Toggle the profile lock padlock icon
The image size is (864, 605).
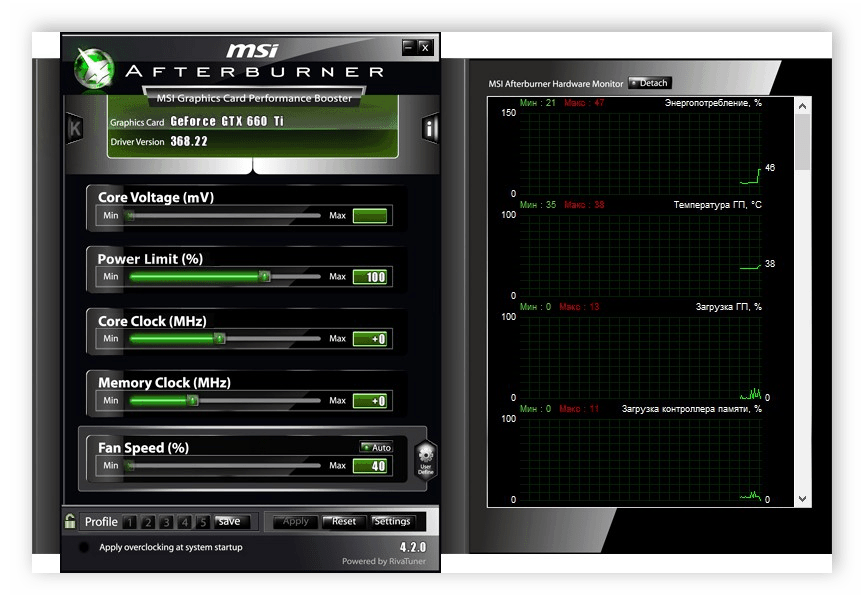[x=70, y=521]
